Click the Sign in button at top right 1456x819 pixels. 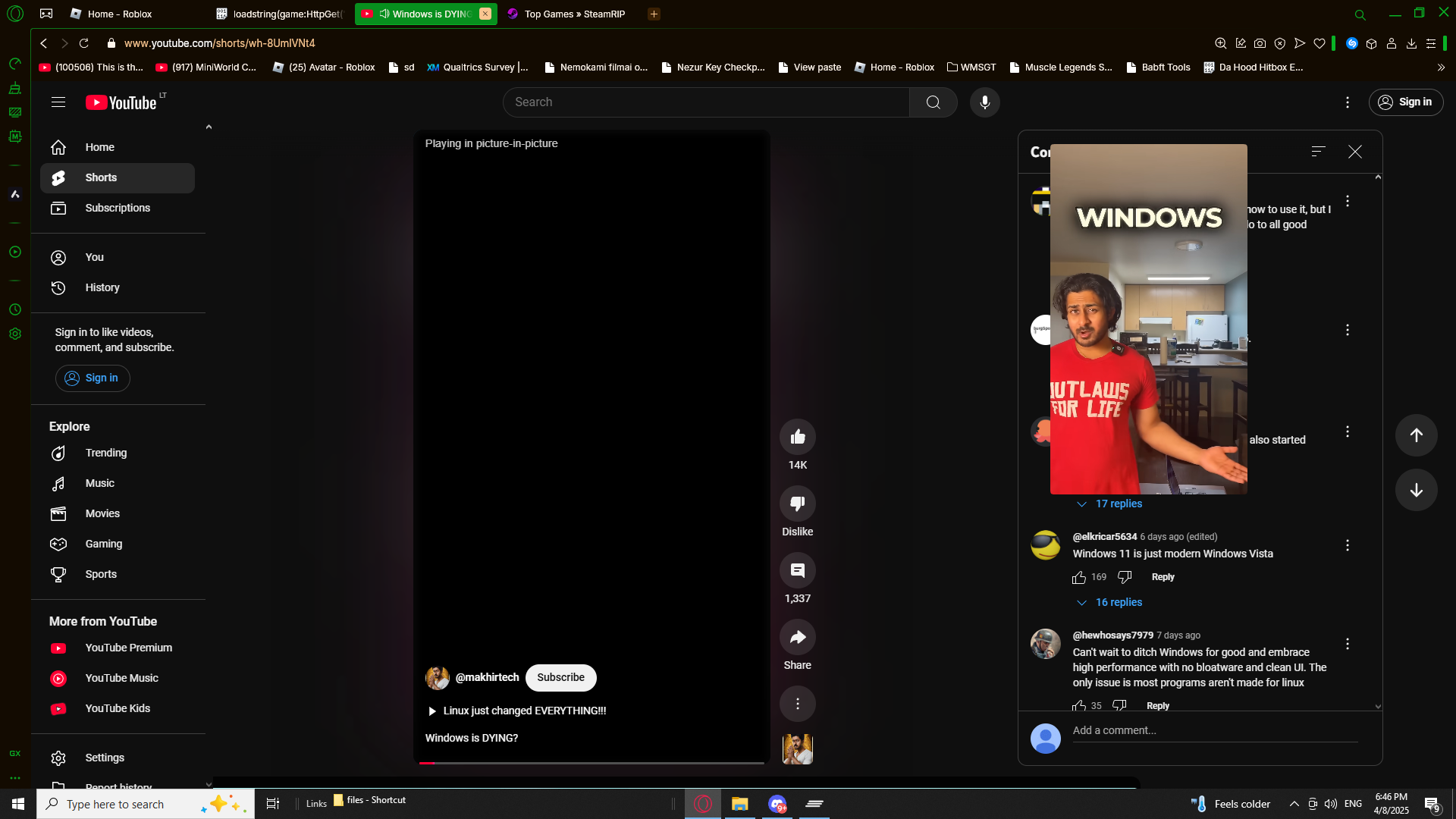(x=1405, y=102)
